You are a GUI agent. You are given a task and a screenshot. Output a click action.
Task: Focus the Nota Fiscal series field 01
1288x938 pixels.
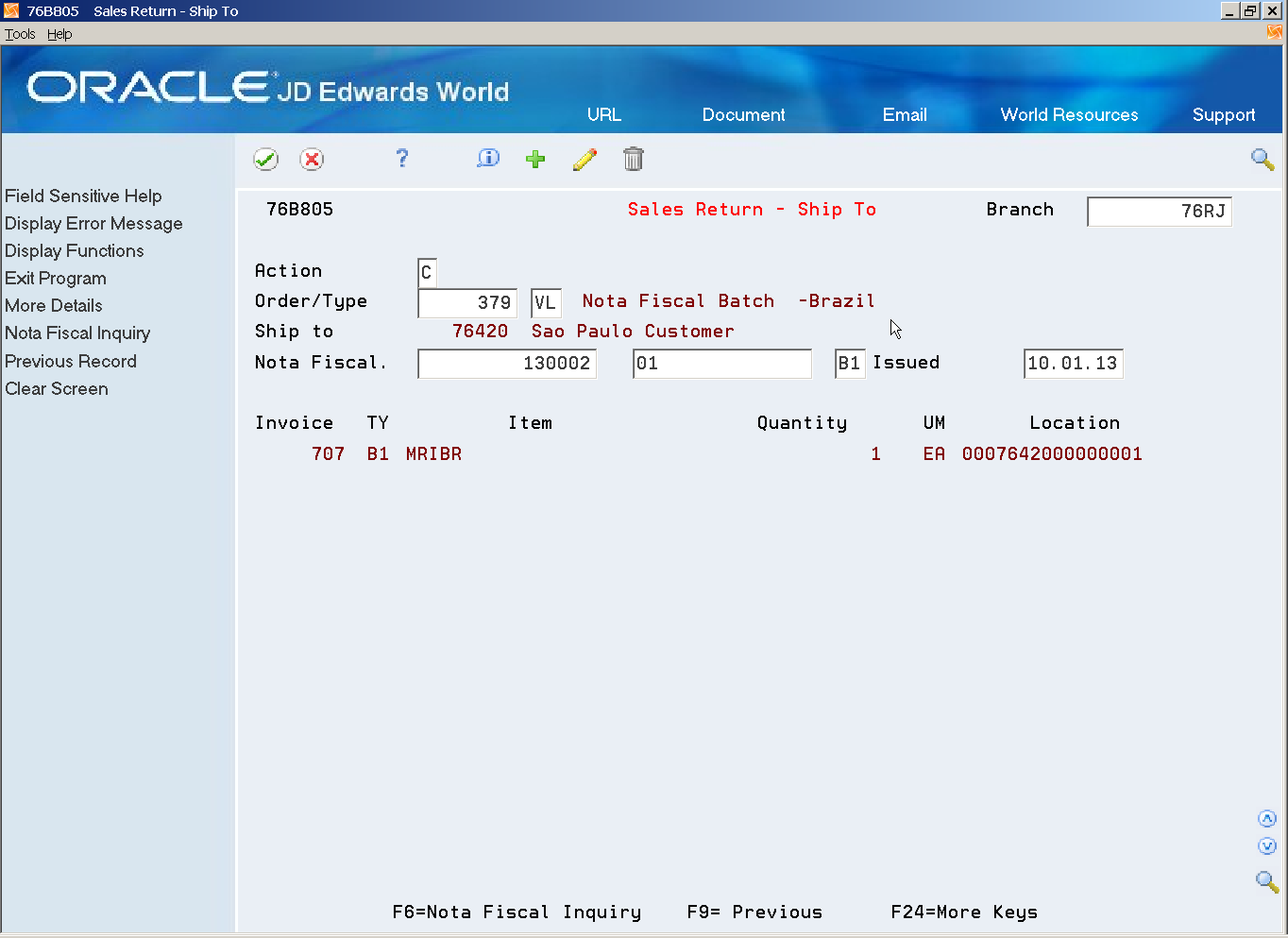point(722,364)
